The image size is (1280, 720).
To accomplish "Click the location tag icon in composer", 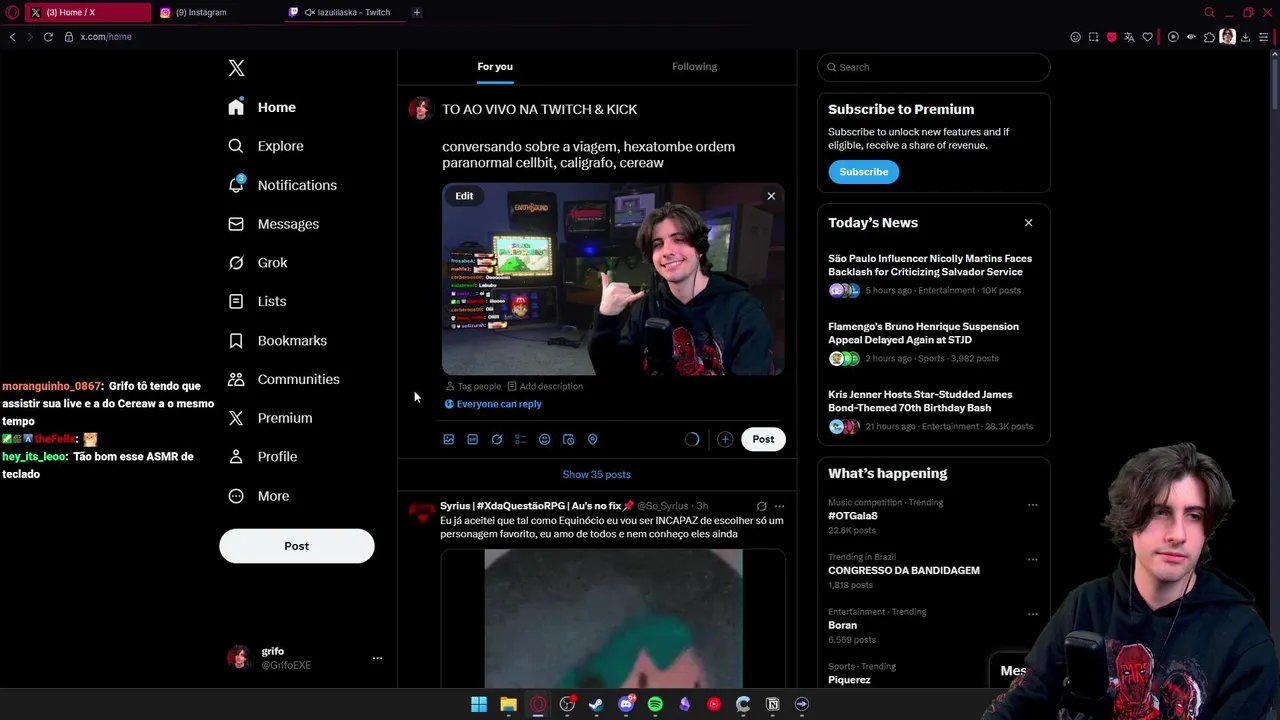I will [x=593, y=439].
